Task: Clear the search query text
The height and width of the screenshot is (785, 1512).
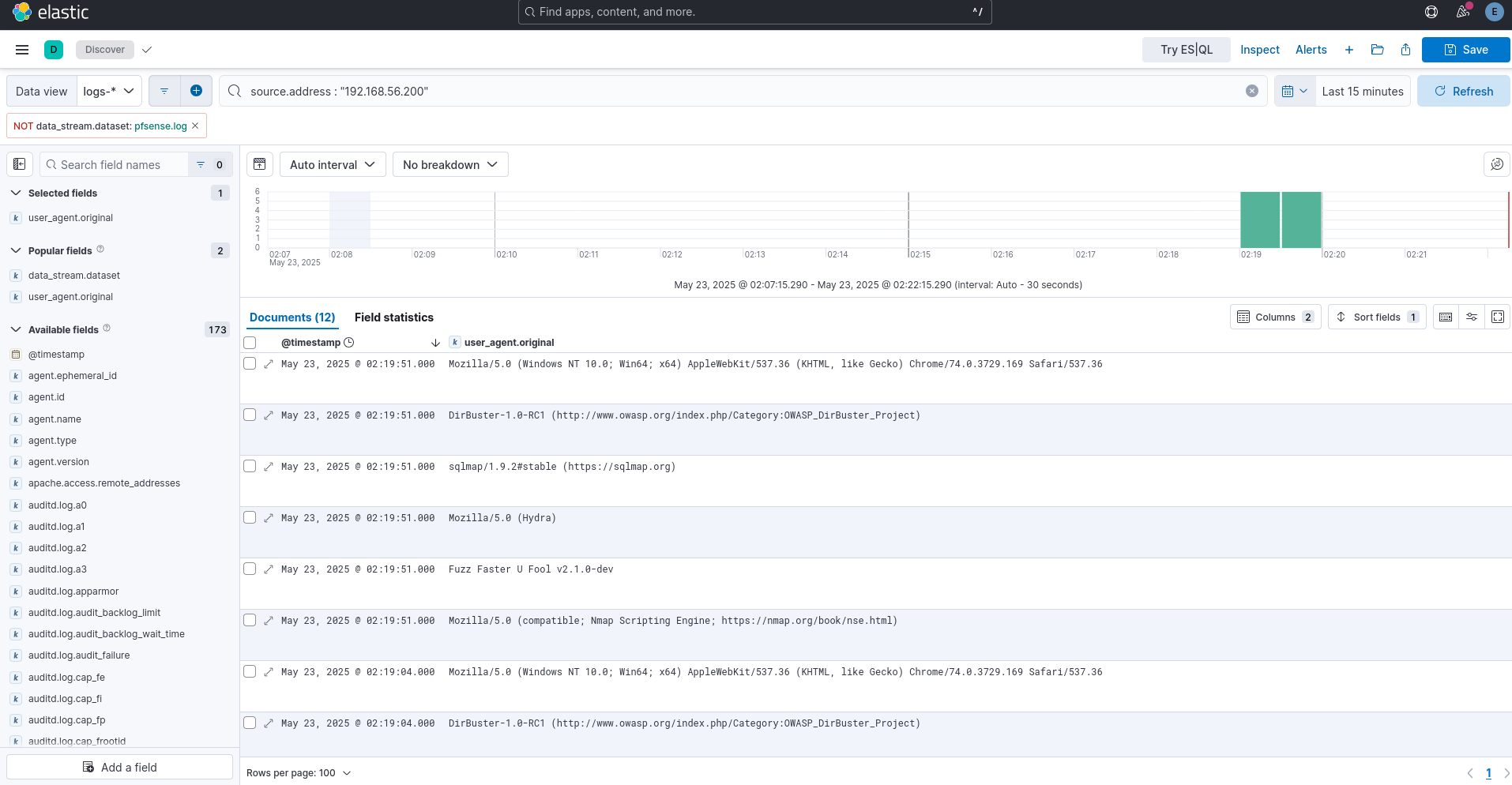Action: click(1251, 91)
